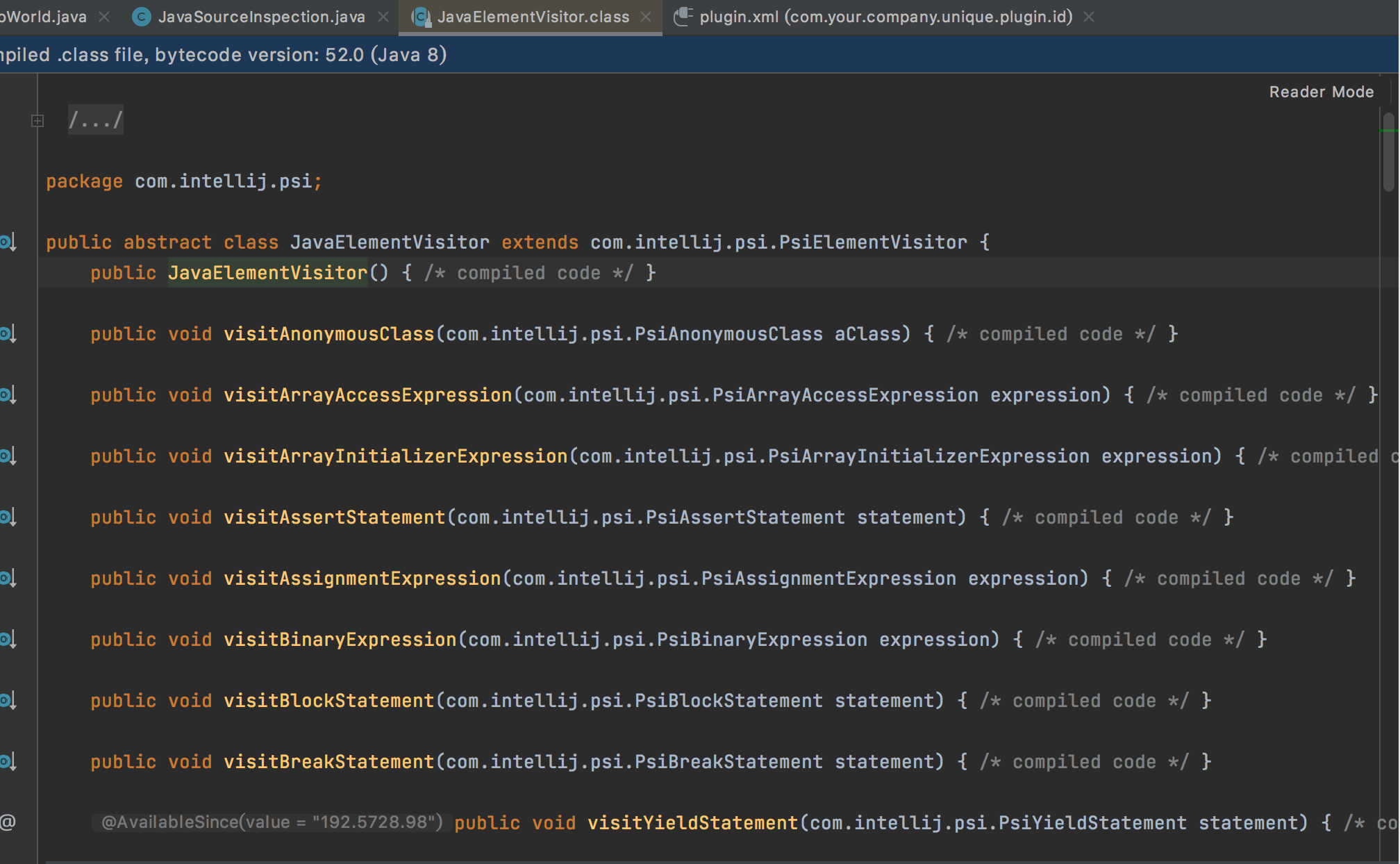The width and height of the screenshot is (1400, 864).
Task: Click PsiElementVisitor superclass reference
Action: tap(872, 242)
